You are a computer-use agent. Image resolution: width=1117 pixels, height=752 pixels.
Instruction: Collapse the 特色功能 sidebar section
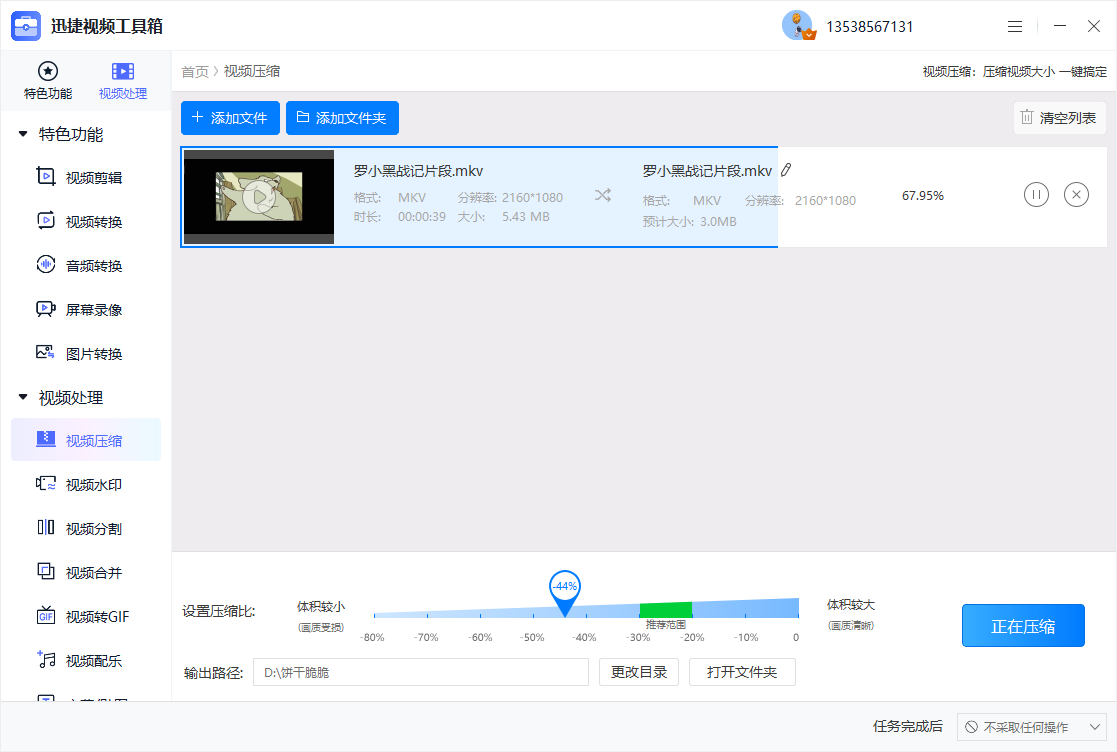23,134
